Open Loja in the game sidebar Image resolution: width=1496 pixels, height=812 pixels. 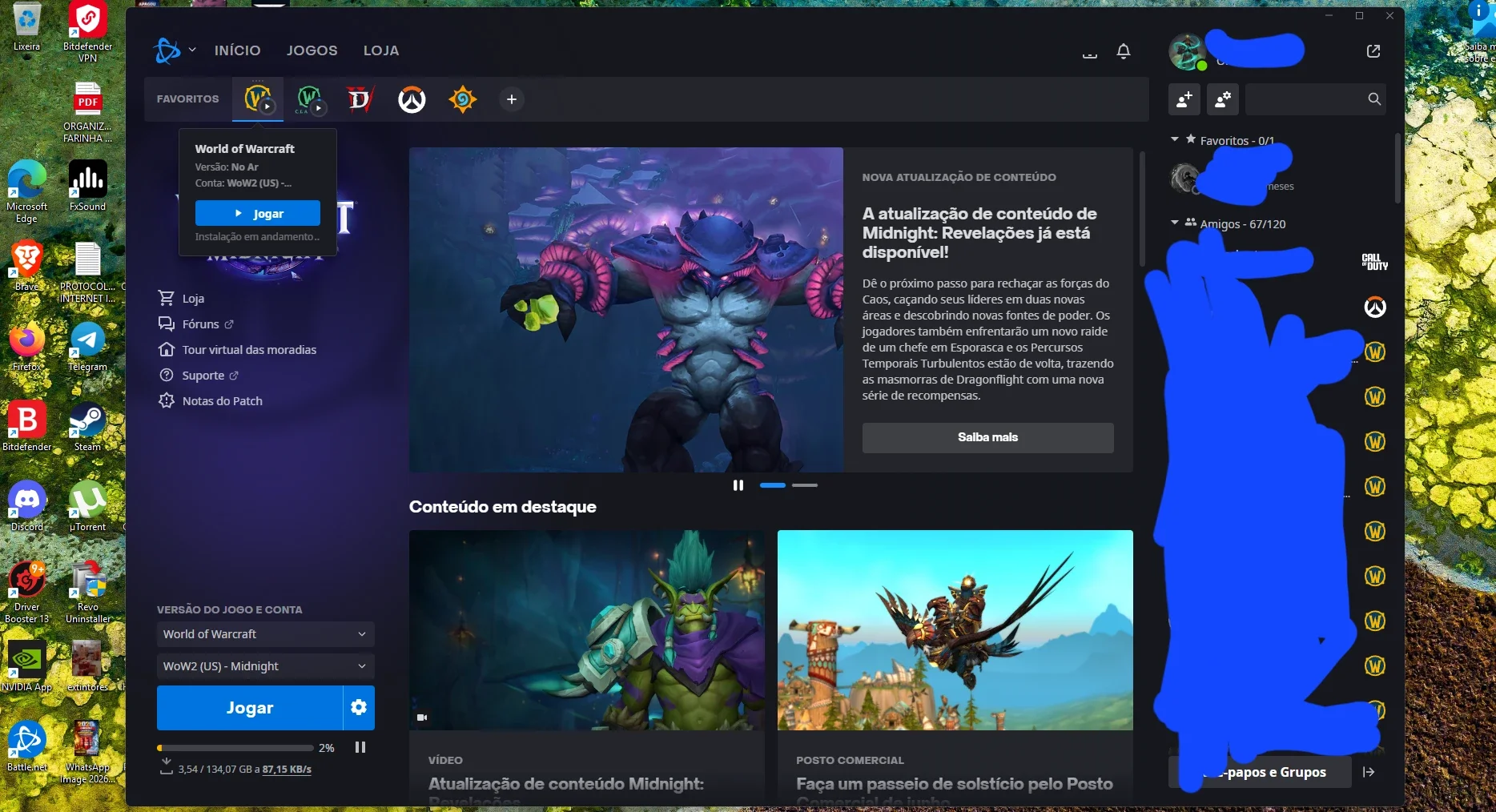182,299
